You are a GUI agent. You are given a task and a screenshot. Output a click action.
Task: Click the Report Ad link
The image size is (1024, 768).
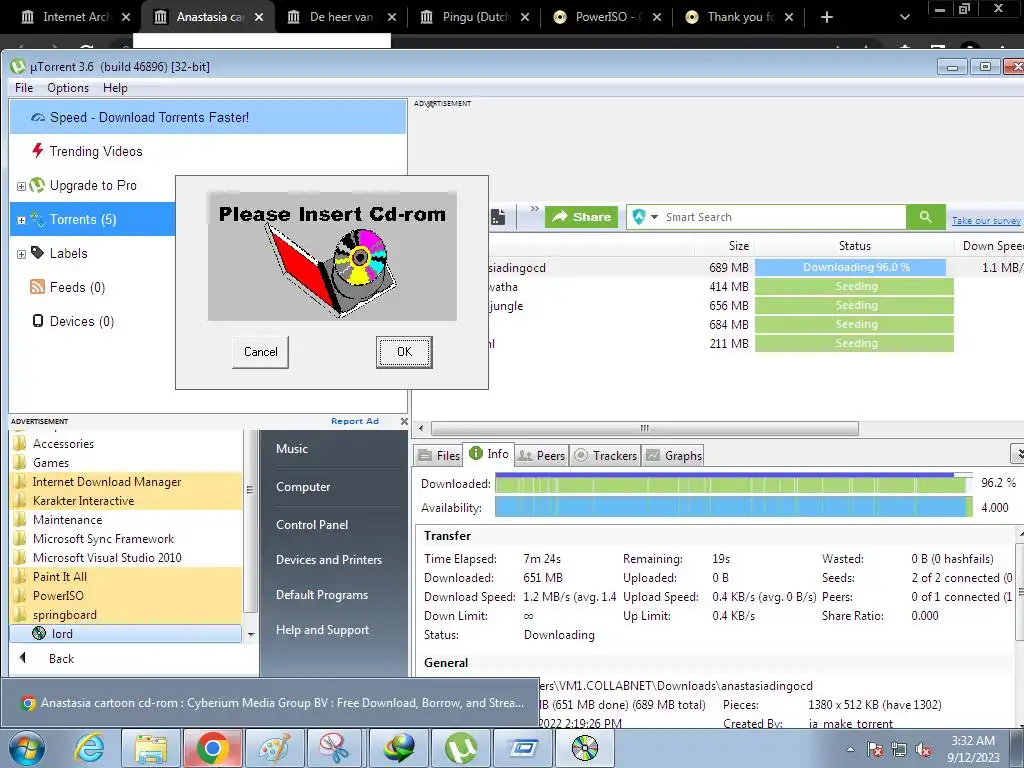pyautogui.click(x=355, y=421)
